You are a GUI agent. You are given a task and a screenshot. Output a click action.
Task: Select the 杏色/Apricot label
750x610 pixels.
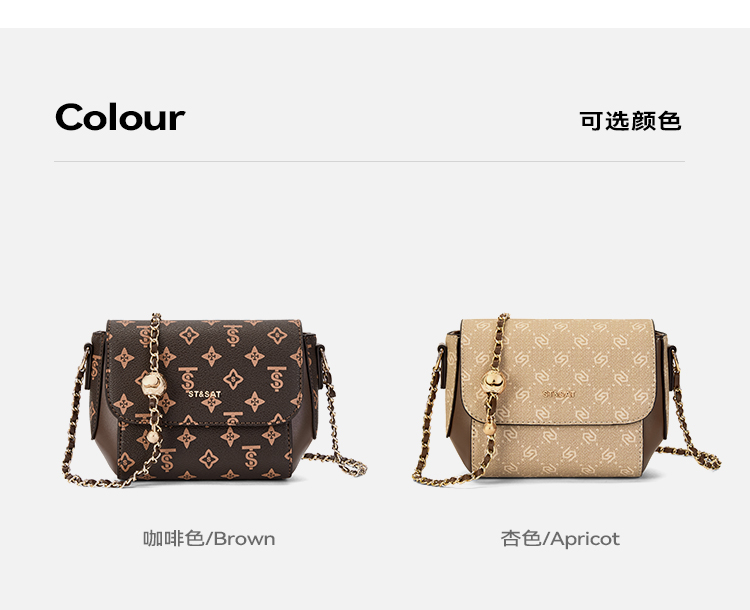tap(560, 539)
